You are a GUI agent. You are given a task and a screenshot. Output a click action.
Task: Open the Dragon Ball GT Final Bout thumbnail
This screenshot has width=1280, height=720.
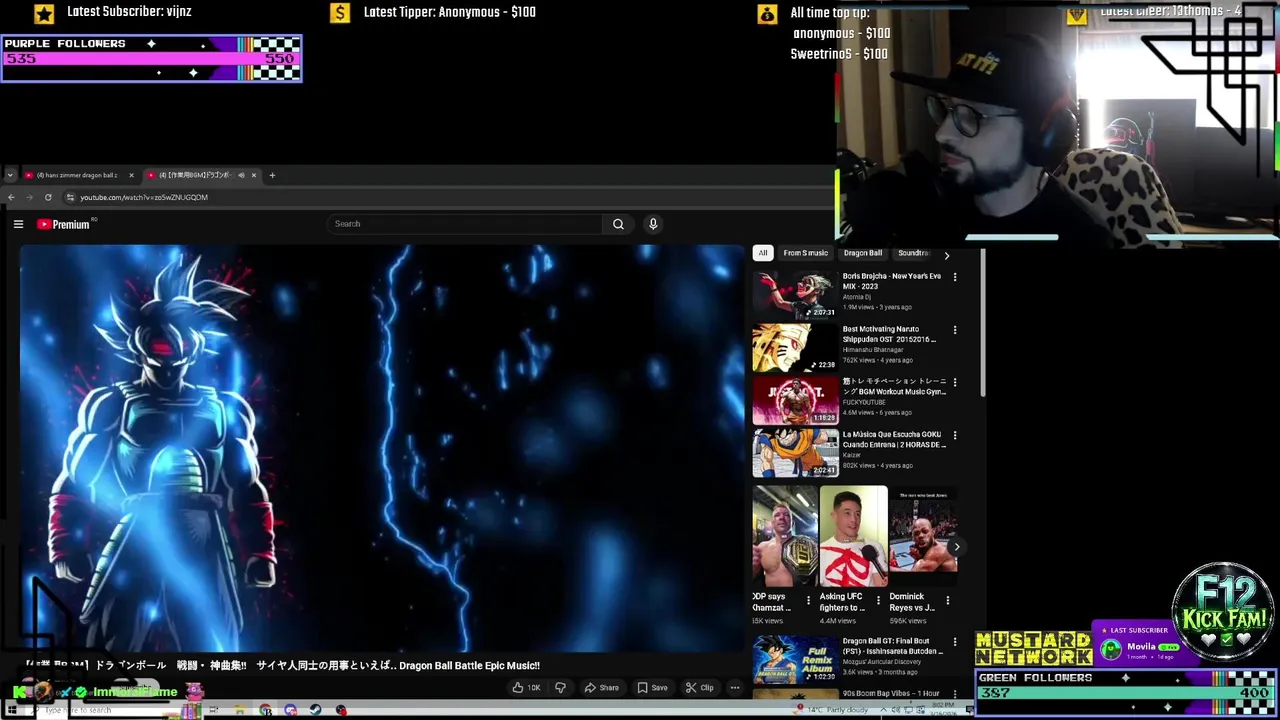click(x=795, y=660)
